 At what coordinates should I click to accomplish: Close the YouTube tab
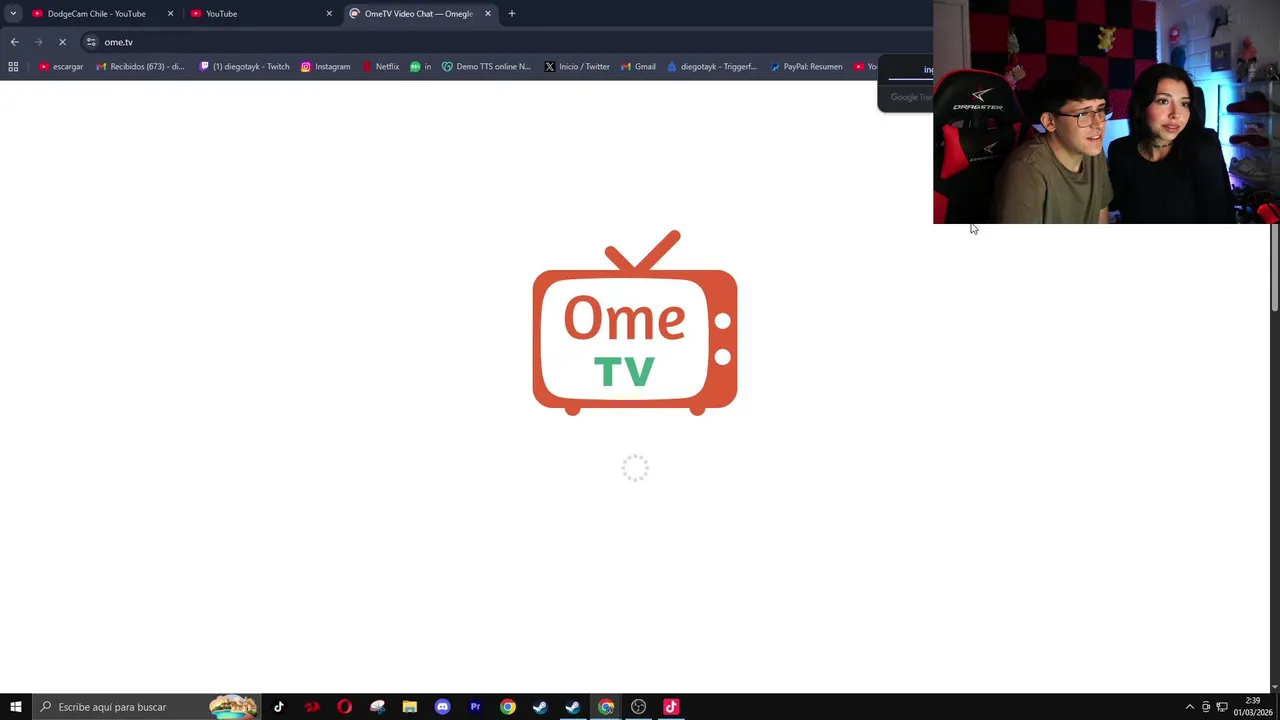pyautogui.click(x=329, y=14)
